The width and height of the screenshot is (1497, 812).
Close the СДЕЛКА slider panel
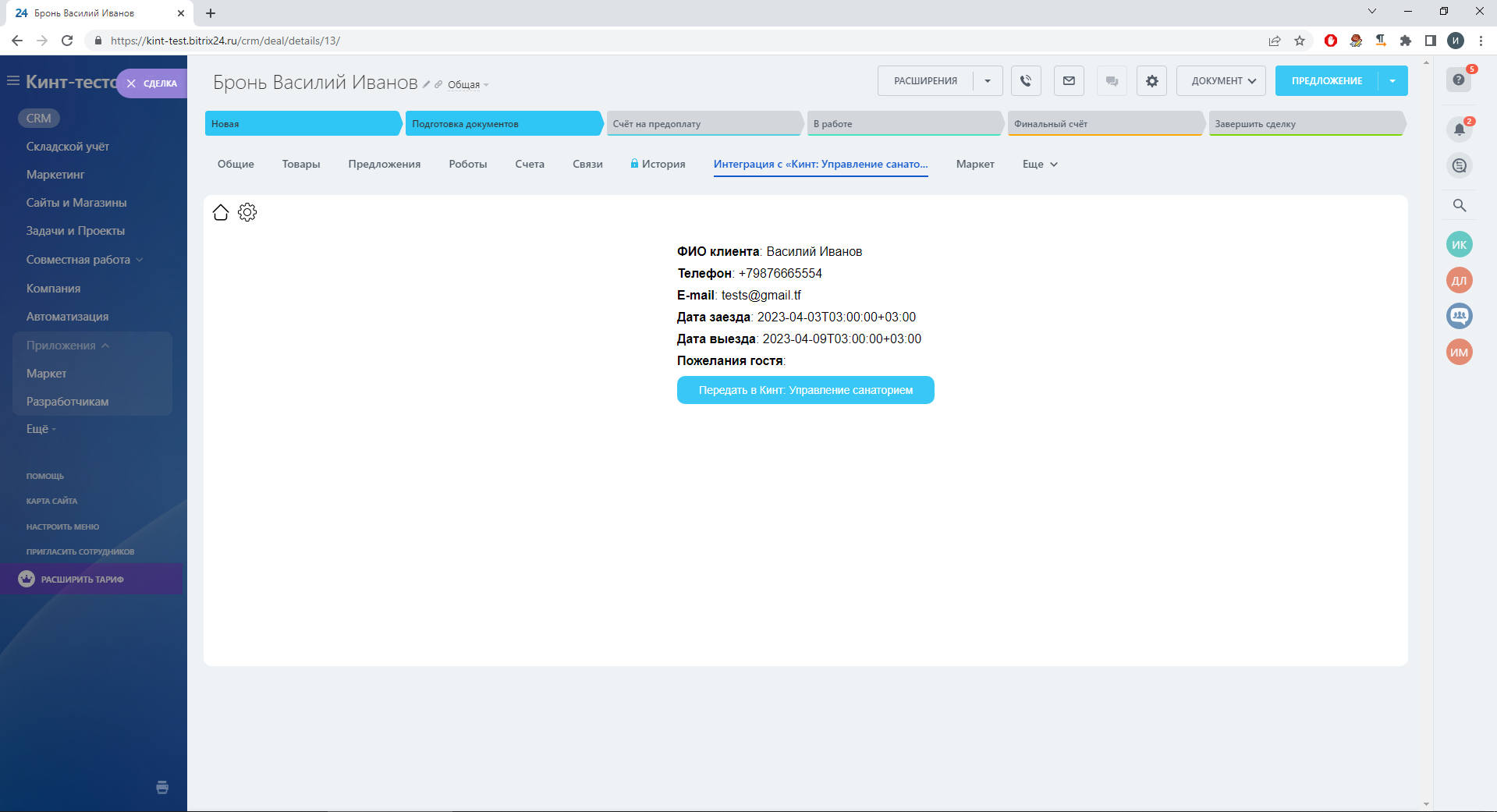tap(131, 83)
